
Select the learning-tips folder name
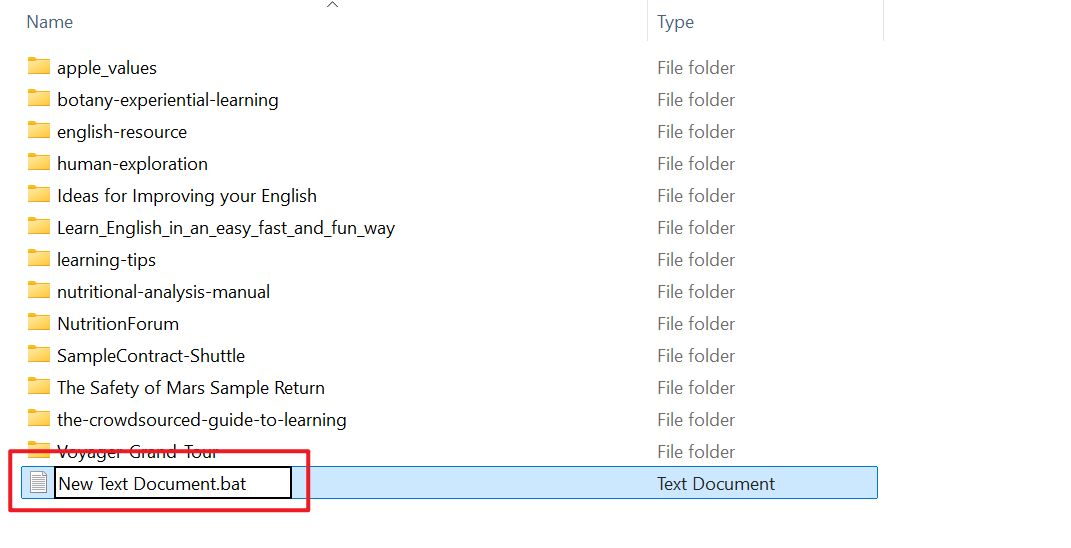(x=107, y=260)
